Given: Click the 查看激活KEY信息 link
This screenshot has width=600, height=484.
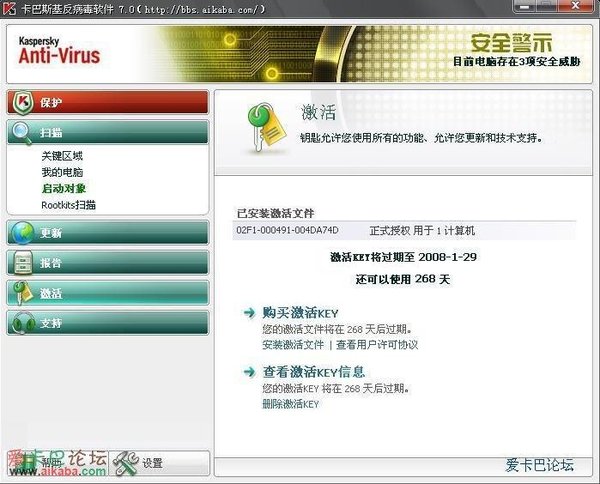Looking at the screenshot, I should 314,372.
